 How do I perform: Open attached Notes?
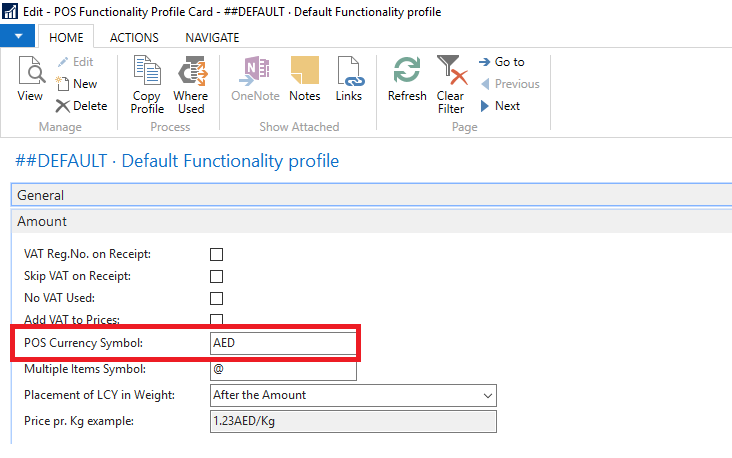[305, 78]
